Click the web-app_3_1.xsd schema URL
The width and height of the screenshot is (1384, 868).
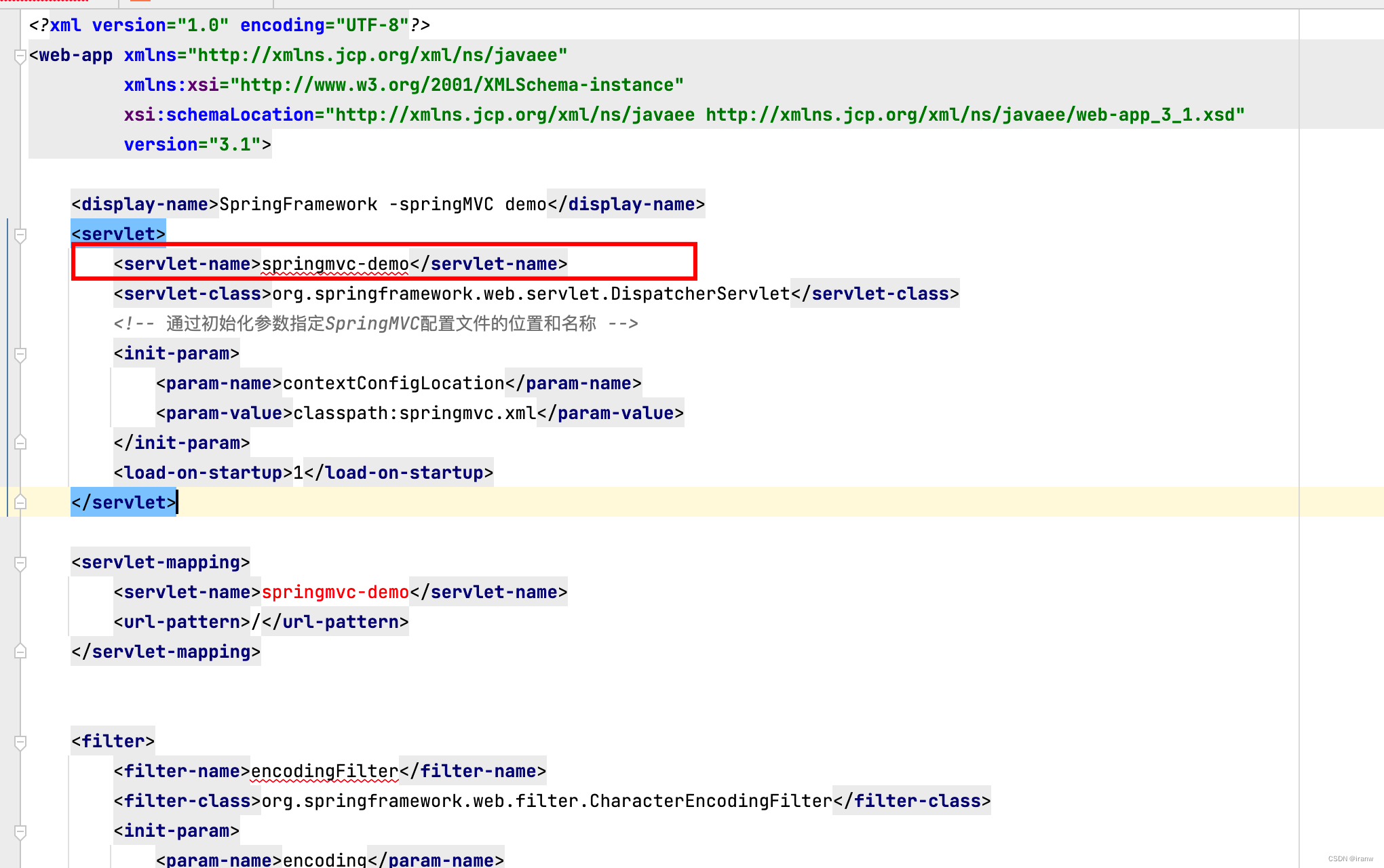(x=970, y=115)
